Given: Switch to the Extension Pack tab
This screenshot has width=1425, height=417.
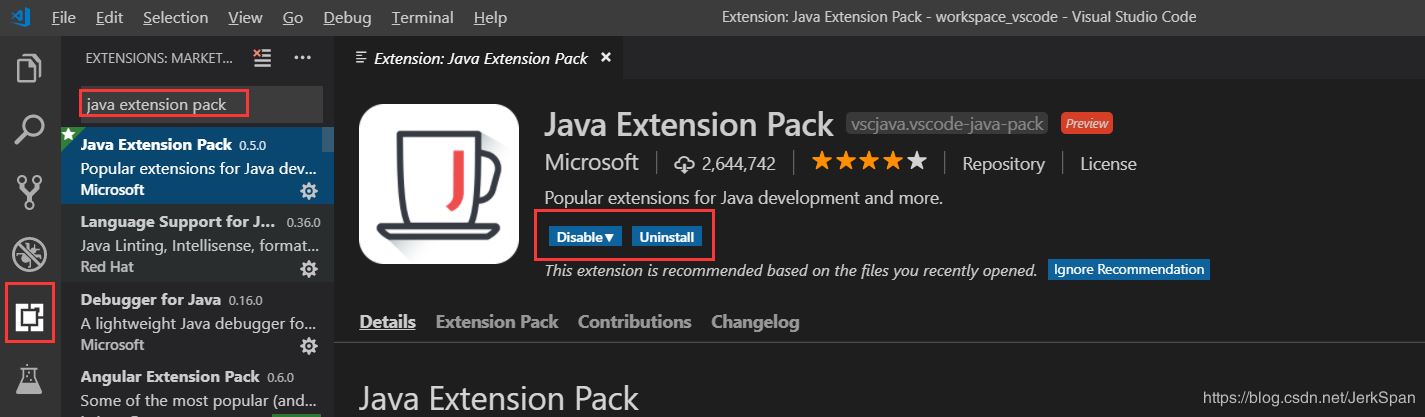Looking at the screenshot, I should click(497, 322).
